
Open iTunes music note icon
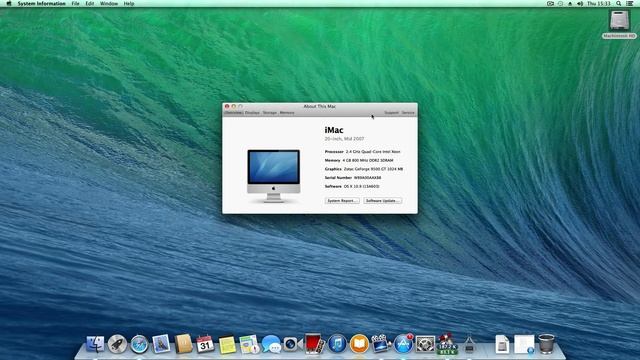[337, 344]
